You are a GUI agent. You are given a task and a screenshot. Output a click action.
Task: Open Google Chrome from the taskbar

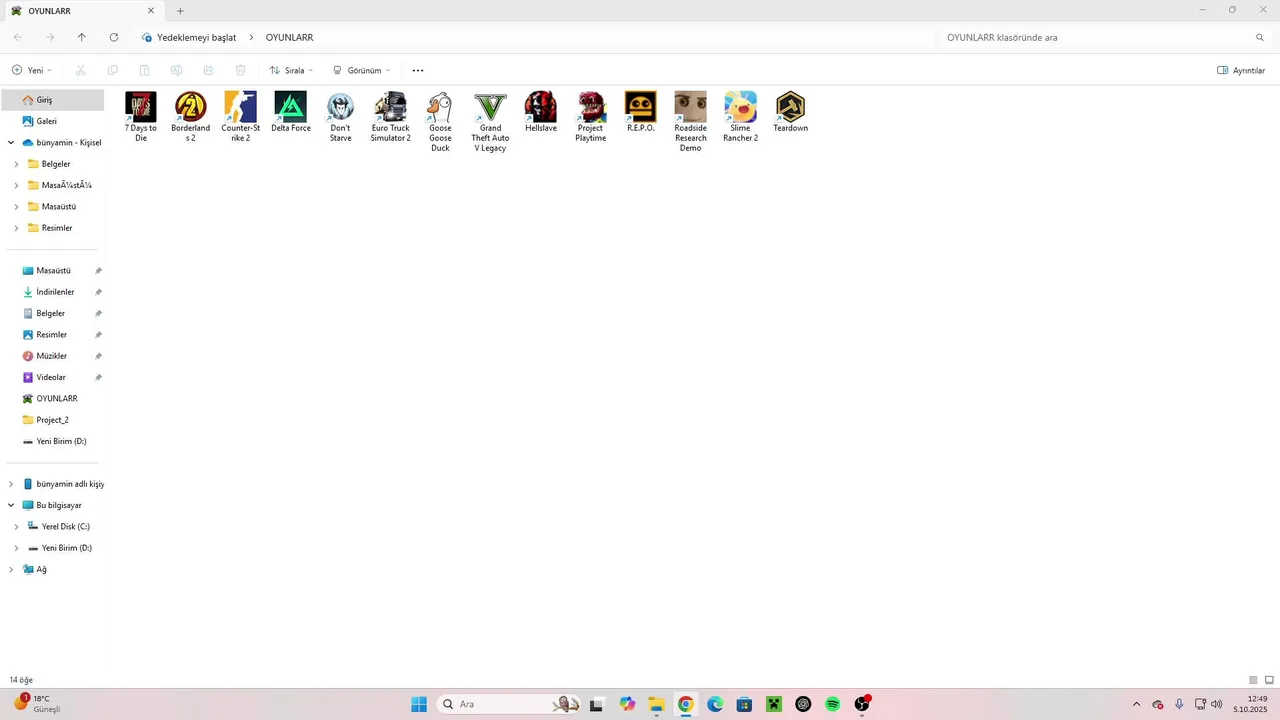tap(685, 704)
